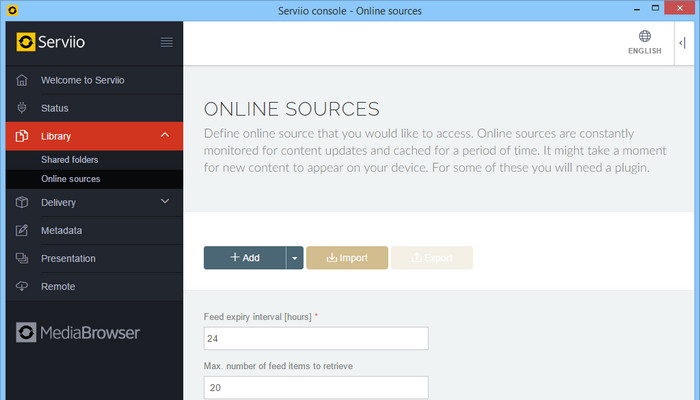Click the Import button
Screen dimensions: 700x400
[347, 258]
